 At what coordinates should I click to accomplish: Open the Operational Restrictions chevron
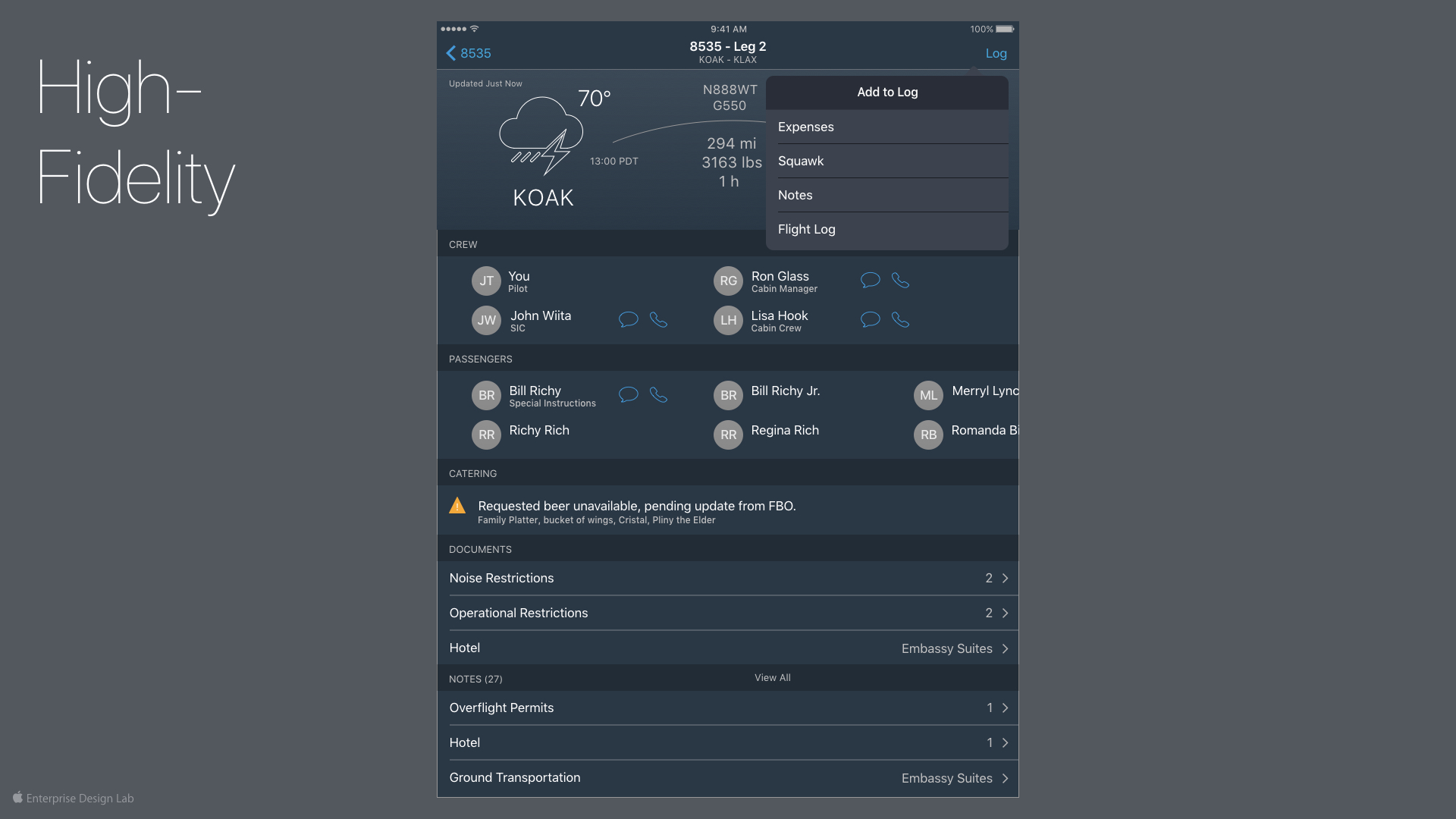(x=1005, y=613)
